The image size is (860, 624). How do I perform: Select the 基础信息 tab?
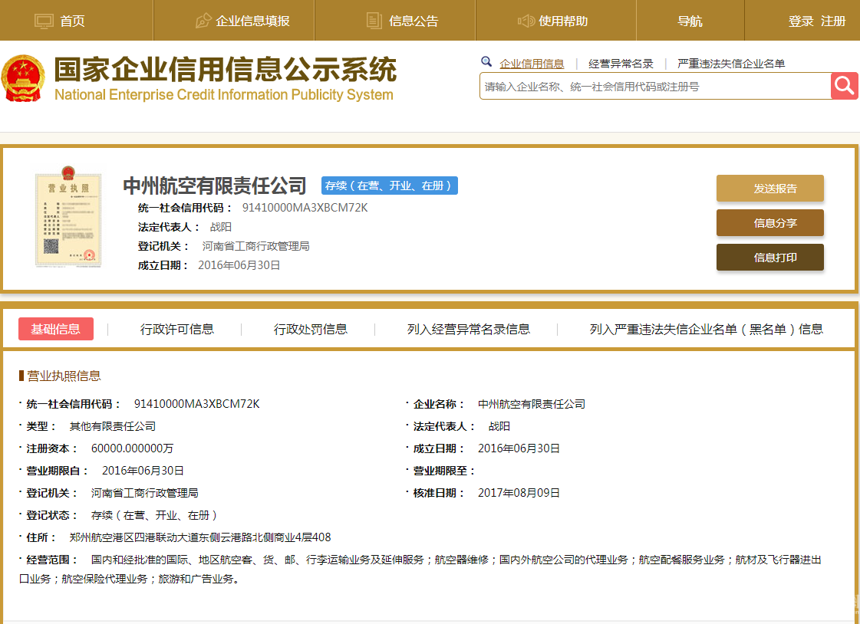click(55, 329)
